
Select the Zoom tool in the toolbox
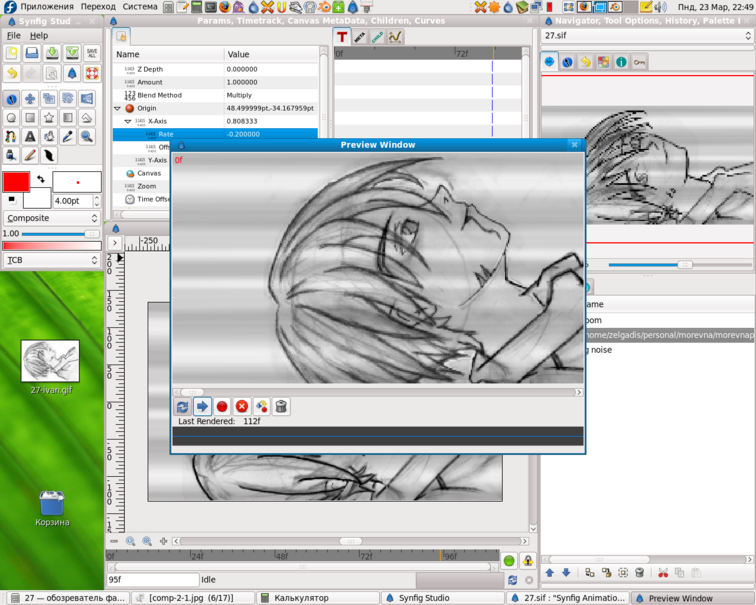(86, 136)
